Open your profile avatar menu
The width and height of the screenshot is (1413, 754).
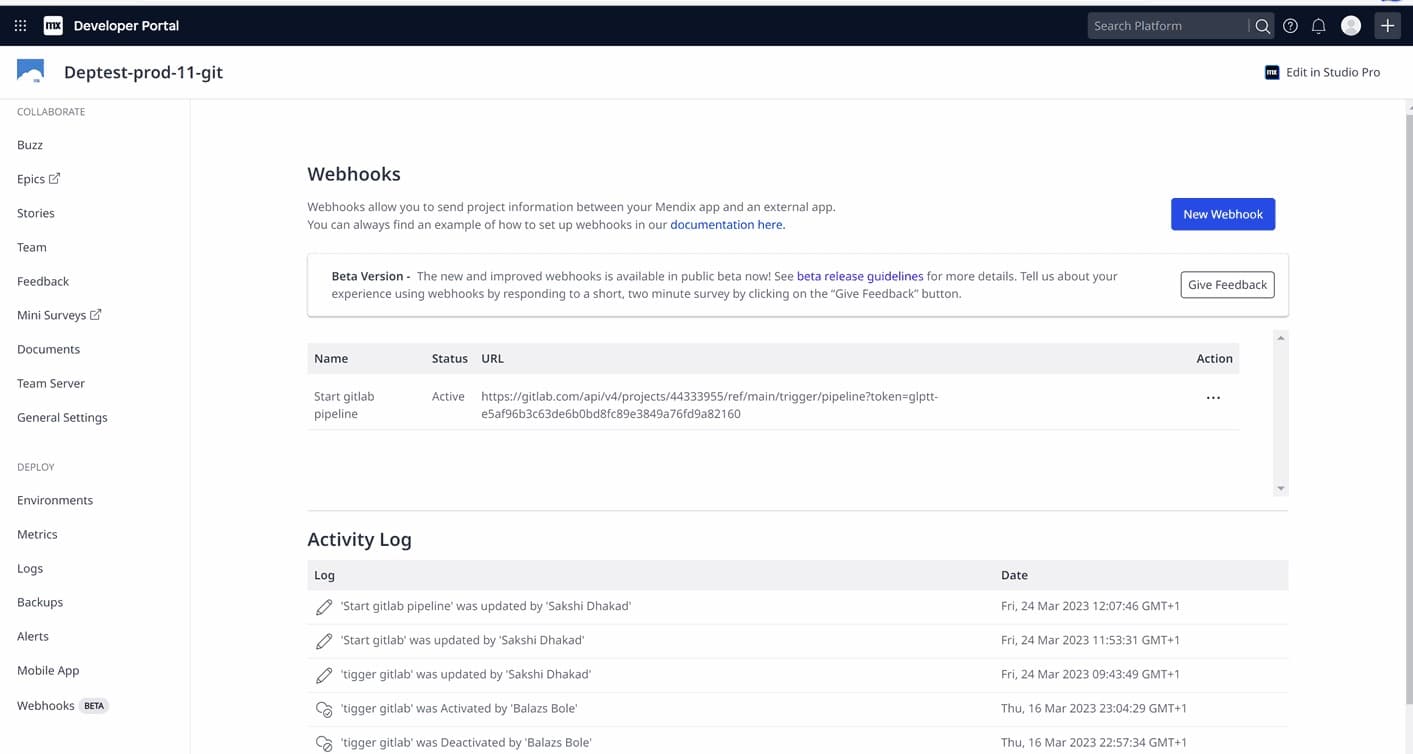(x=1350, y=25)
